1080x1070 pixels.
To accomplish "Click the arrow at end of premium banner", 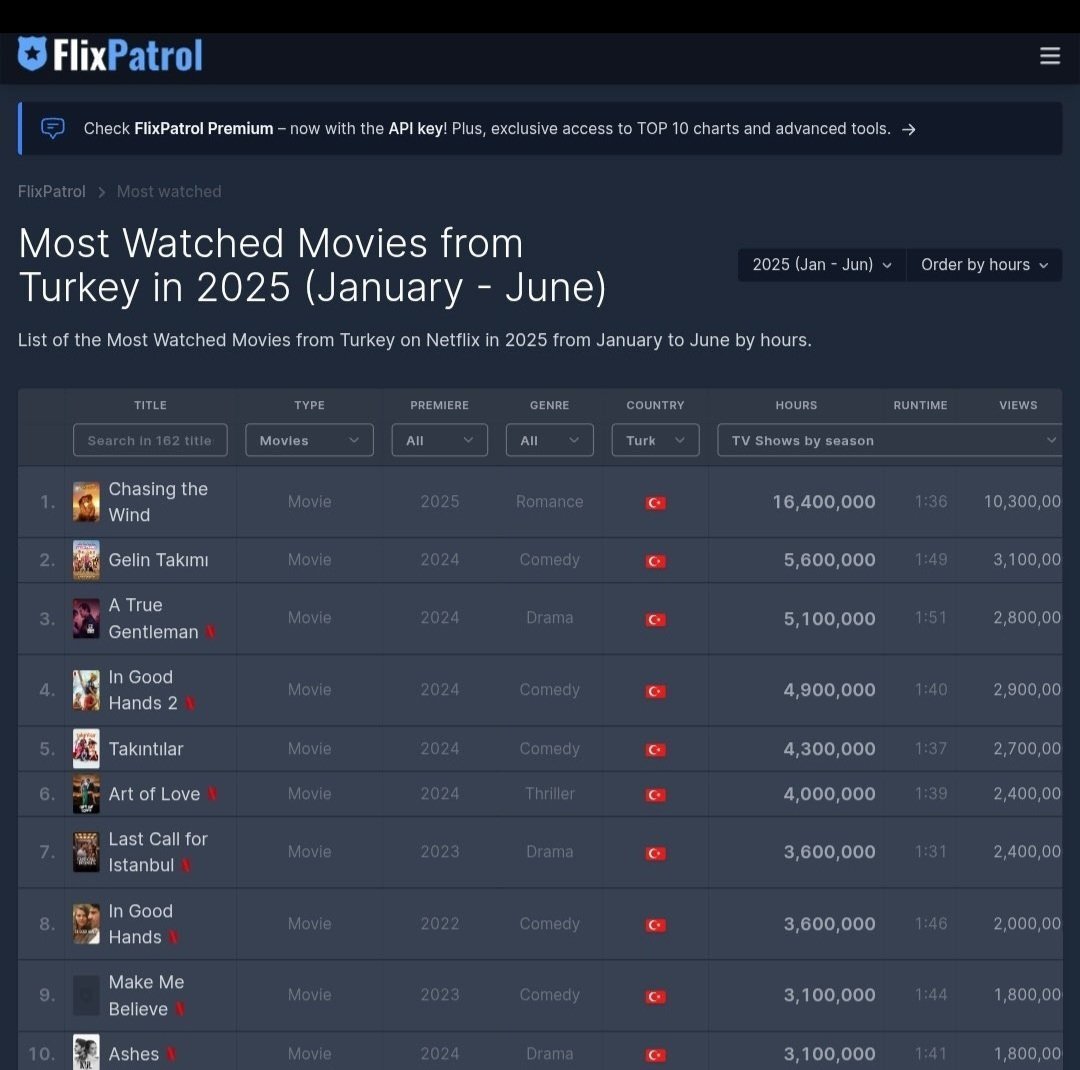I will click(x=908, y=130).
